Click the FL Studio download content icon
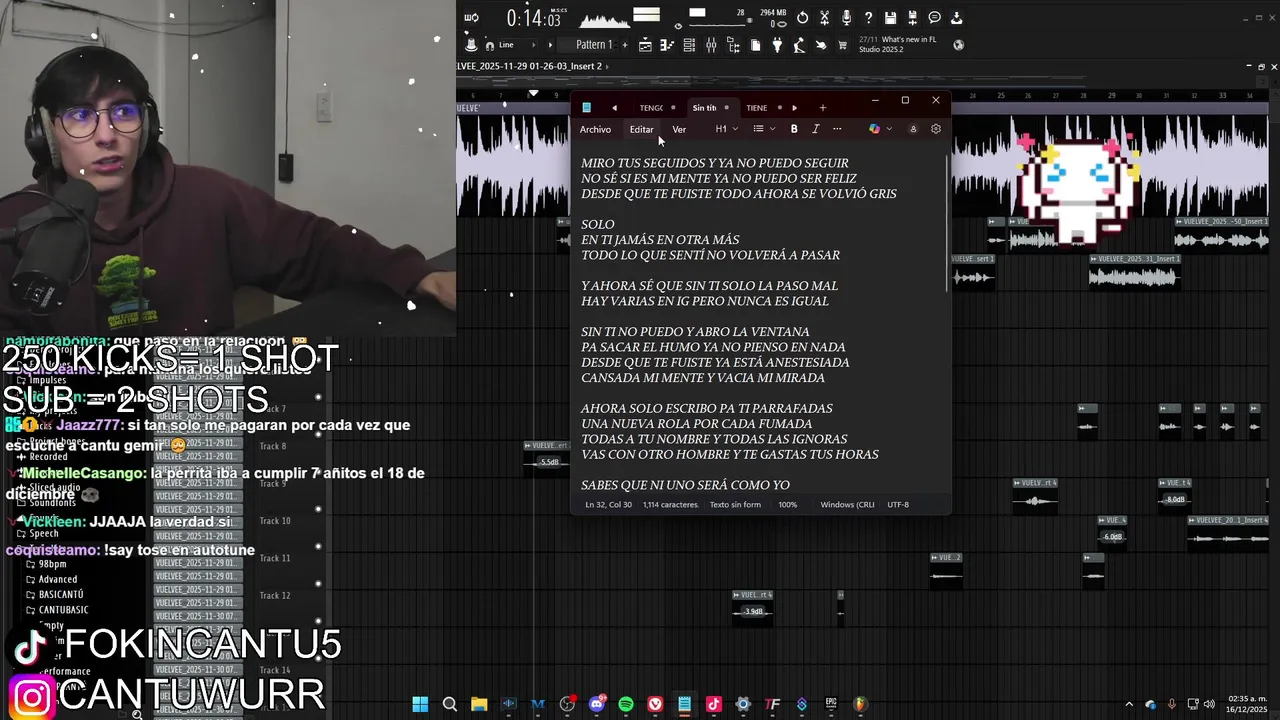1280x720 pixels. click(x=956, y=18)
